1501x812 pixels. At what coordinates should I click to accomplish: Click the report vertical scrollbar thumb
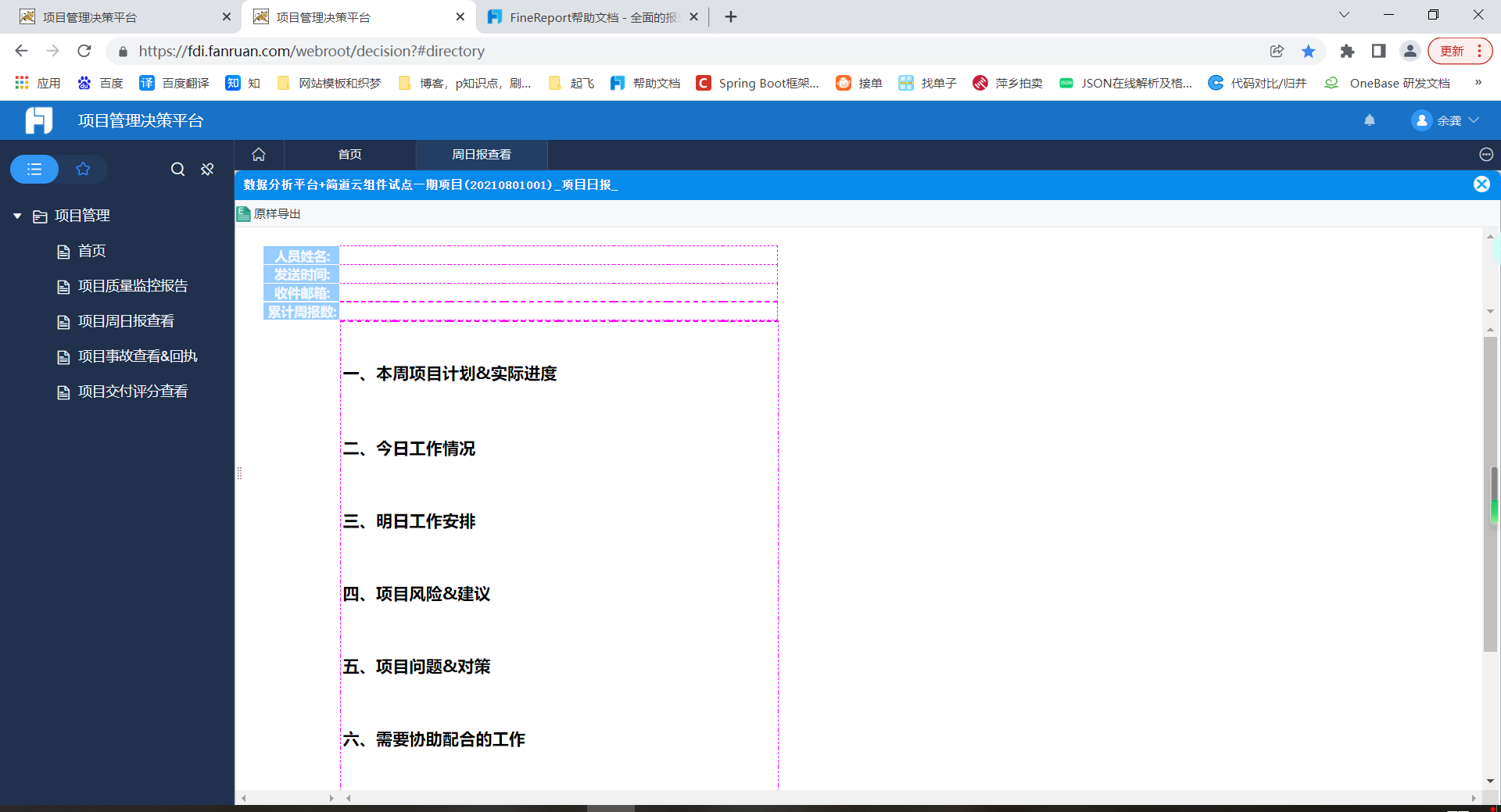click(1490, 494)
